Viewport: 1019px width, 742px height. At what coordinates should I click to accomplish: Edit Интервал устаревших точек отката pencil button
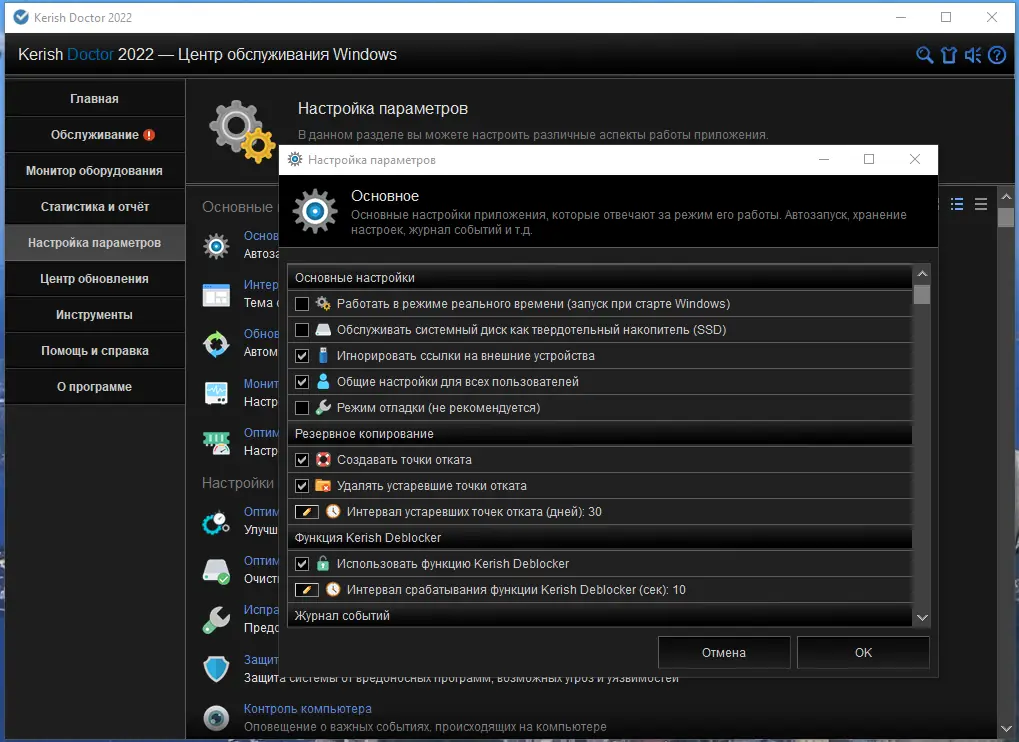(307, 511)
